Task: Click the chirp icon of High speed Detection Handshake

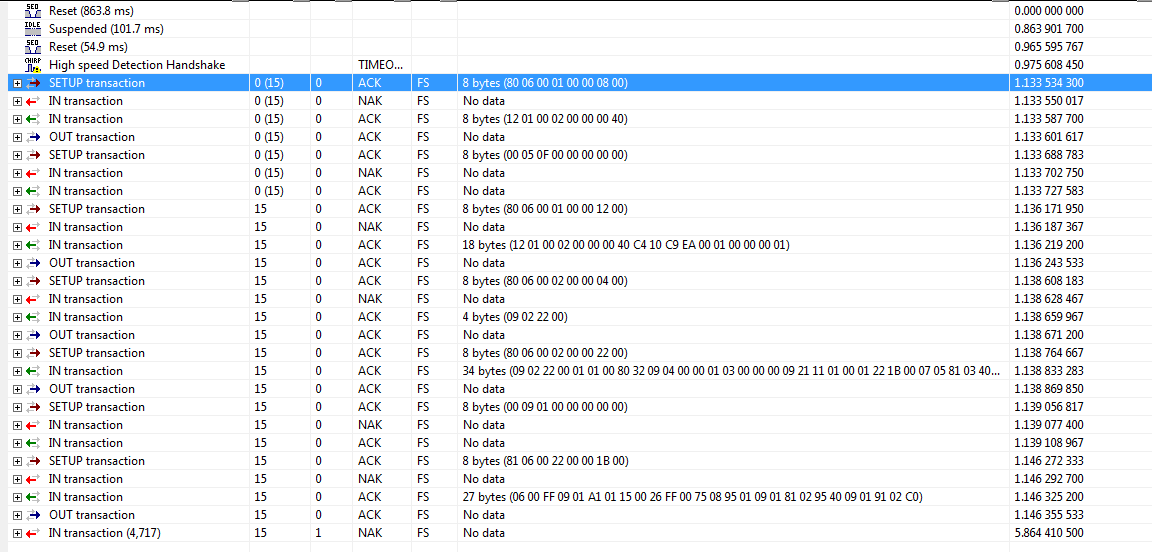Action: [33, 65]
